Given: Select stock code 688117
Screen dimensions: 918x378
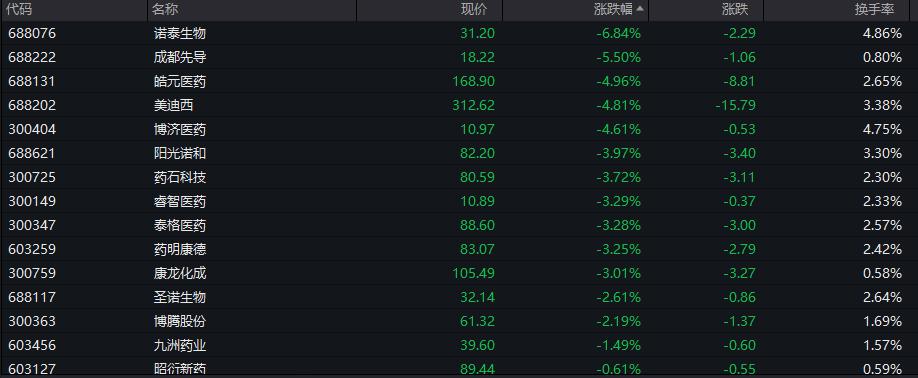Looking at the screenshot, I should coord(32,297).
